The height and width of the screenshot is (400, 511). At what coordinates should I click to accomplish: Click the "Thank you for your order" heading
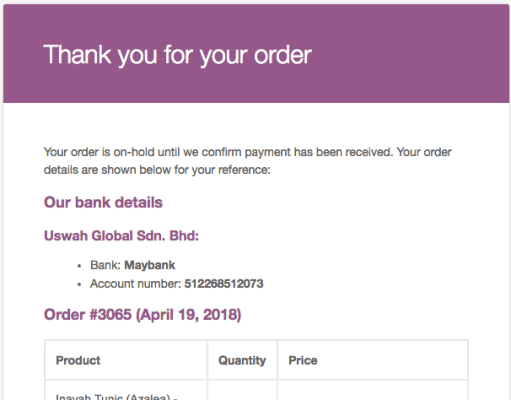tap(178, 55)
